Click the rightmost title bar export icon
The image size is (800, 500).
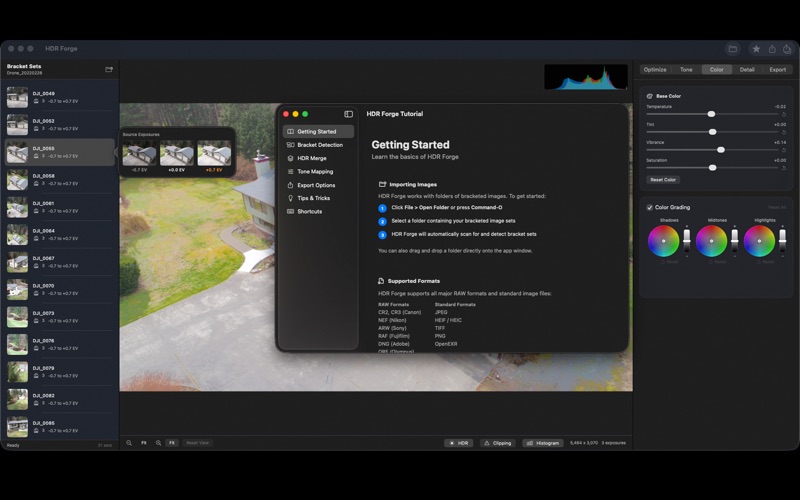click(787, 49)
